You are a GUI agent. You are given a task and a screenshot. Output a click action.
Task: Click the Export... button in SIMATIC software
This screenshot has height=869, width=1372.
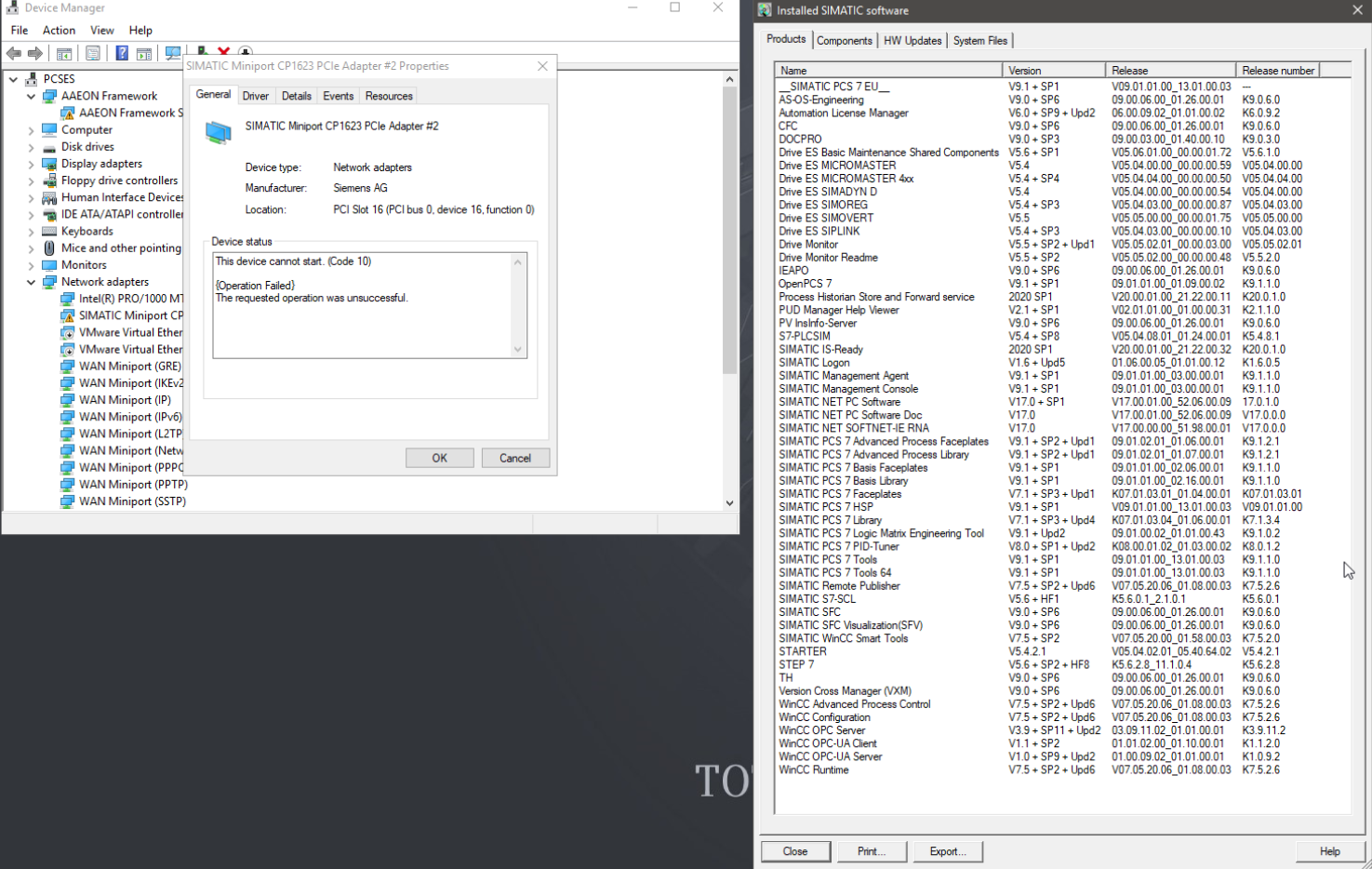coord(947,851)
